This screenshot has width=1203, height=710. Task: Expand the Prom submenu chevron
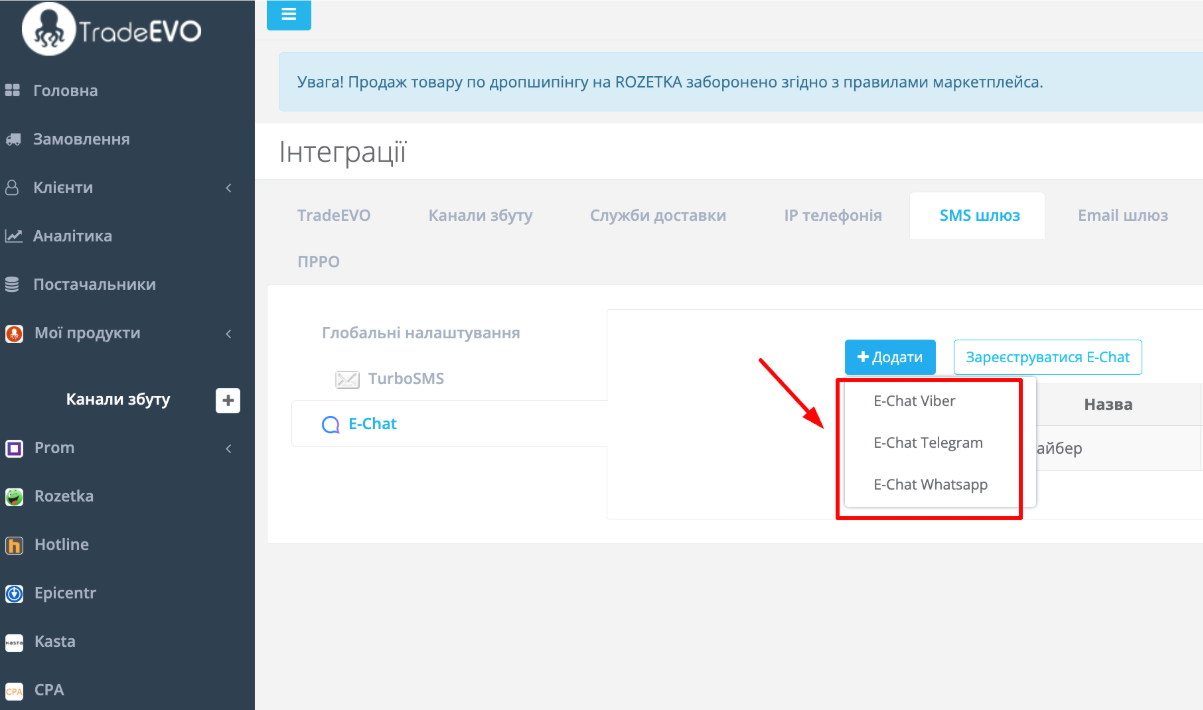coord(229,448)
